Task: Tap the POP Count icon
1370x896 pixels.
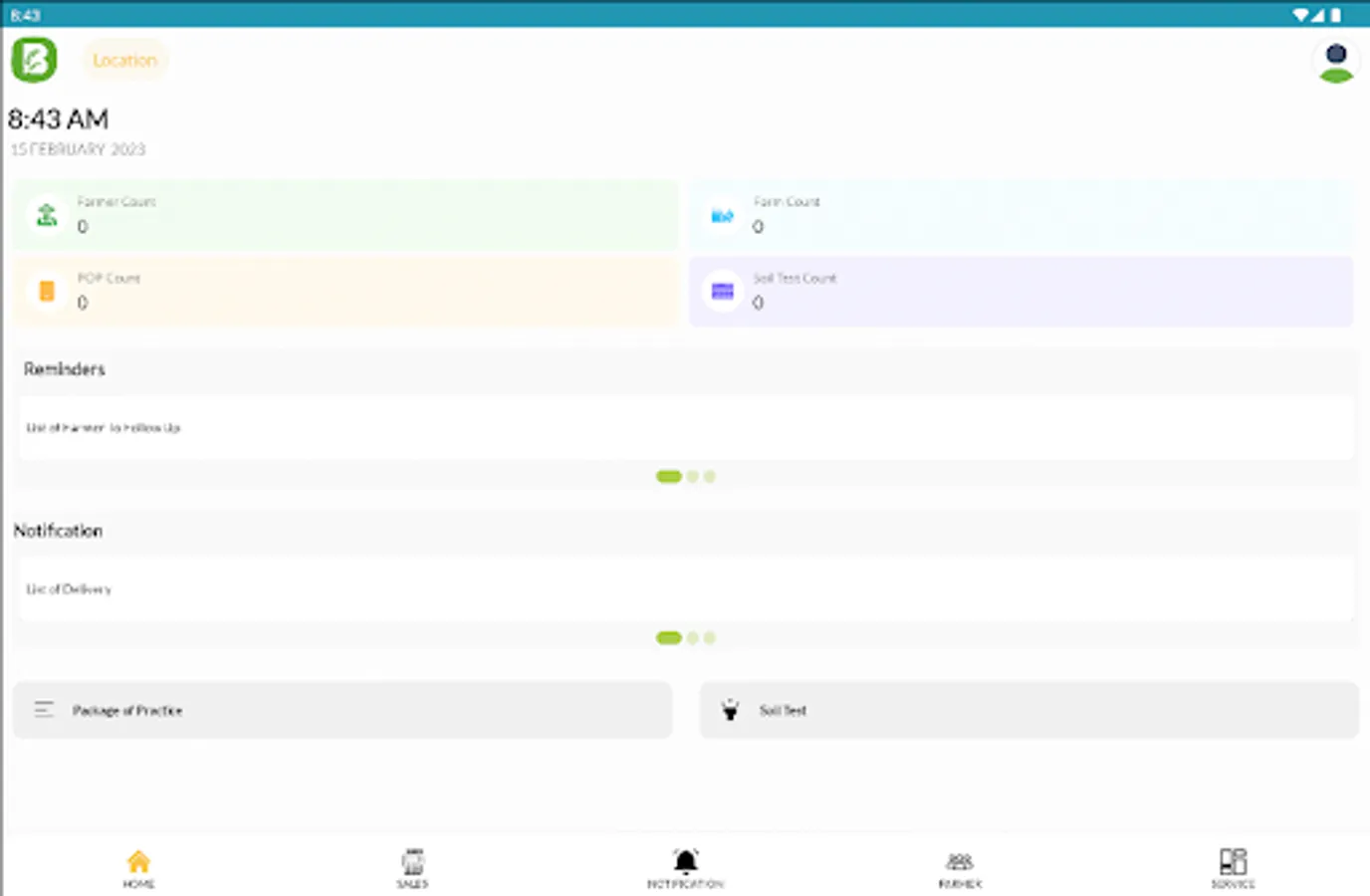Action: [47, 291]
